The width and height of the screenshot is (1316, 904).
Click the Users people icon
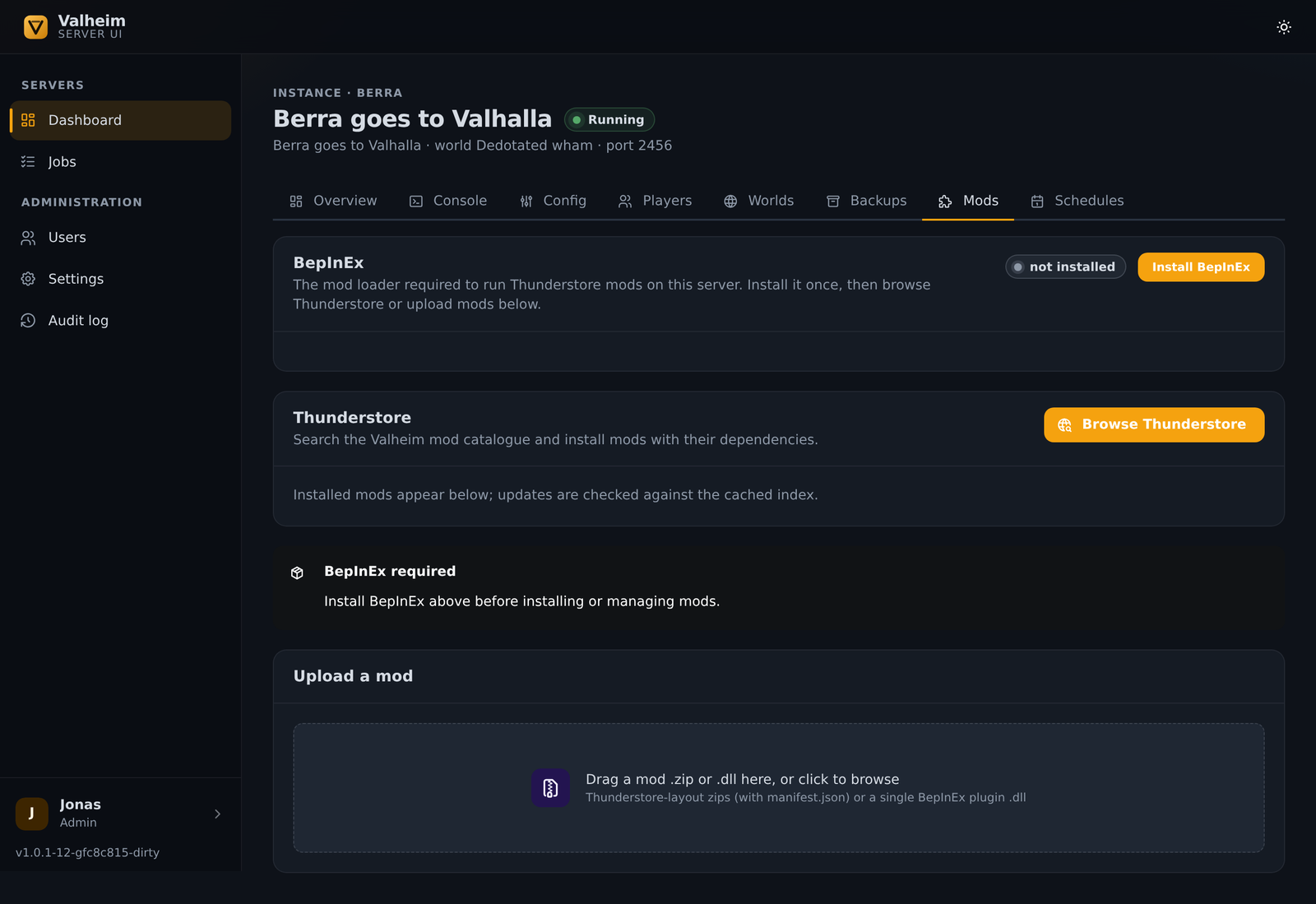(x=28, y=238)
